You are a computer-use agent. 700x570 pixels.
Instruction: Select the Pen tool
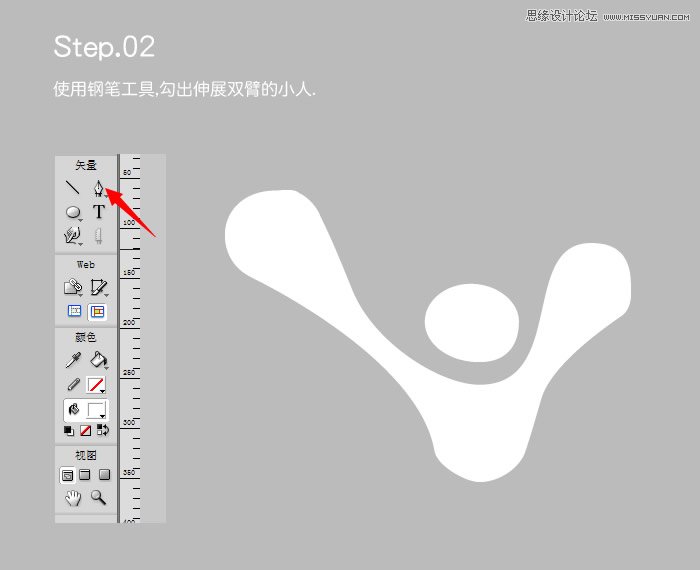click(x=98, y=187)
